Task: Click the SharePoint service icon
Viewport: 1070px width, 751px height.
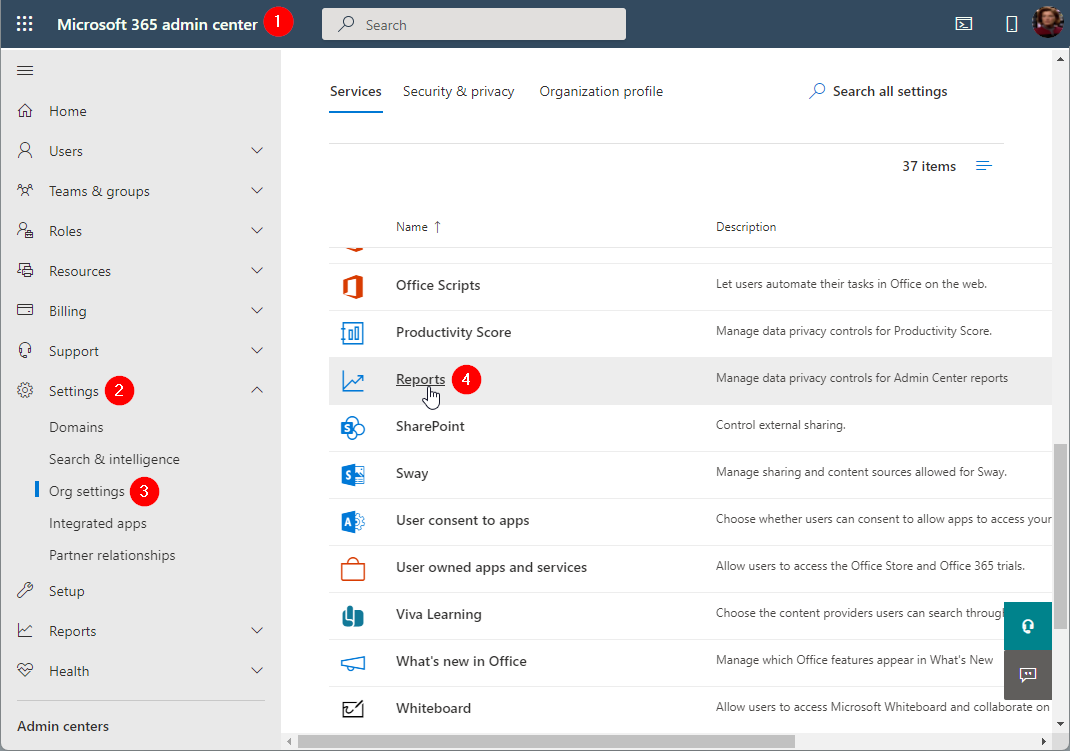Action: 352,427
